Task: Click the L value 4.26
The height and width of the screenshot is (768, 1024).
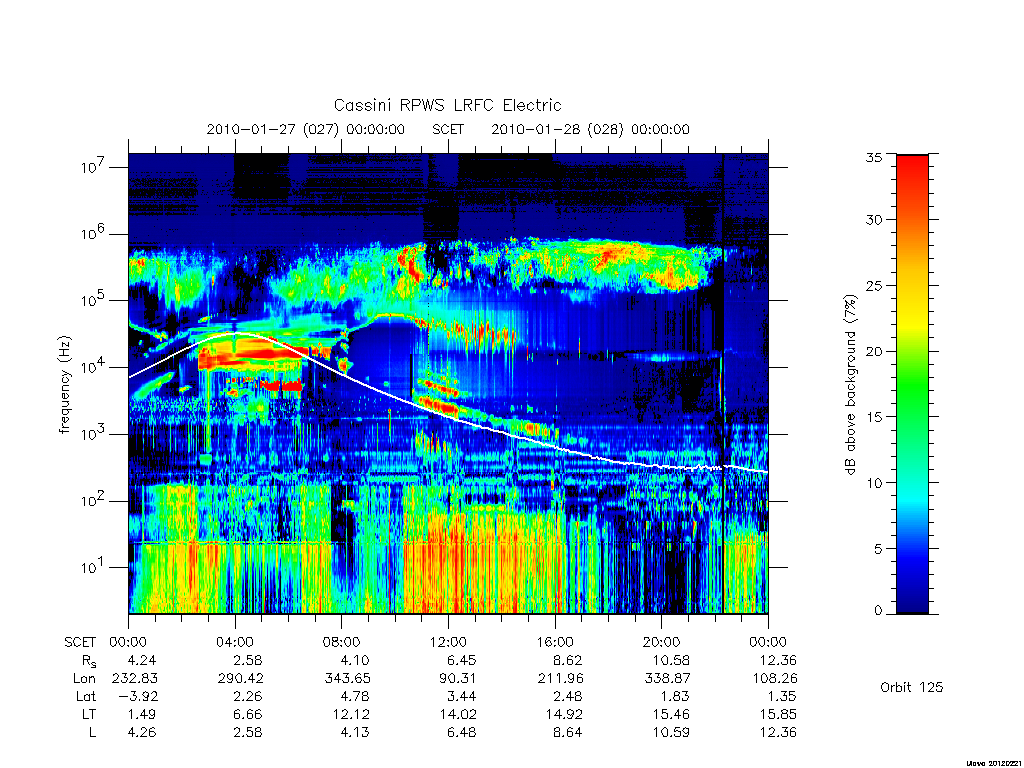Action: (142, 733)
